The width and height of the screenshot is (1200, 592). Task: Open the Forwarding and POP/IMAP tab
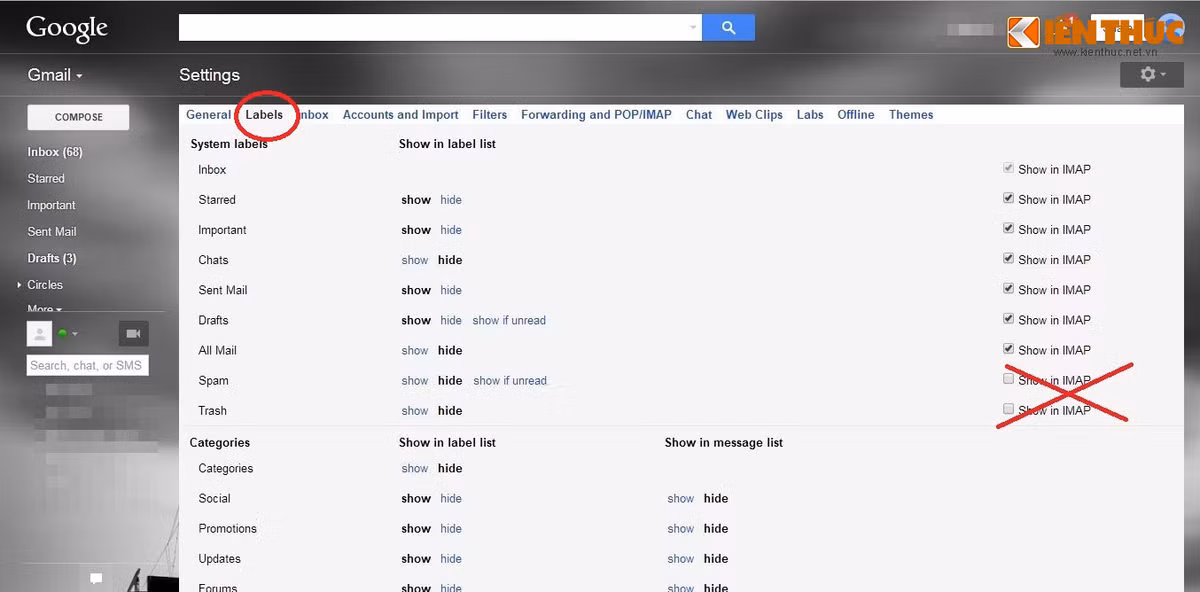(596, 115)
